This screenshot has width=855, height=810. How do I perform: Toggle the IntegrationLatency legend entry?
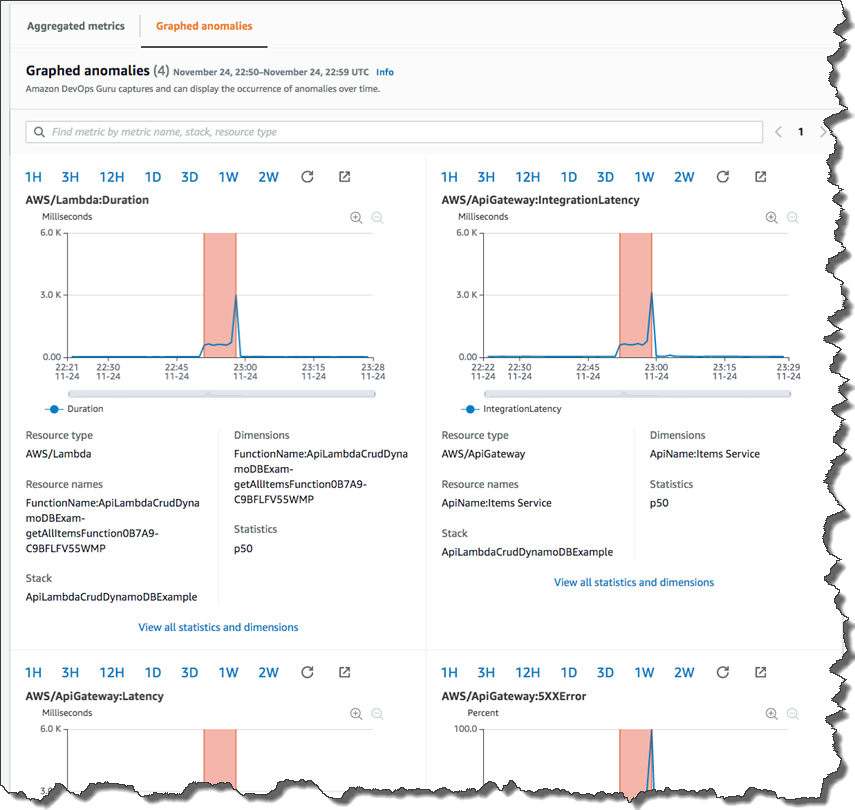(511, 409)
